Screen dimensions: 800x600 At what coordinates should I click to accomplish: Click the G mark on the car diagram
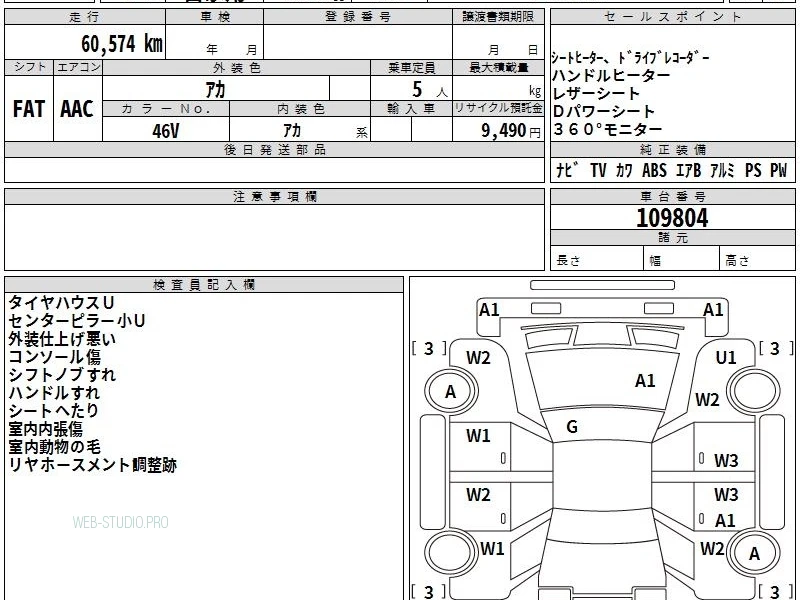click(x=572, y=427)
